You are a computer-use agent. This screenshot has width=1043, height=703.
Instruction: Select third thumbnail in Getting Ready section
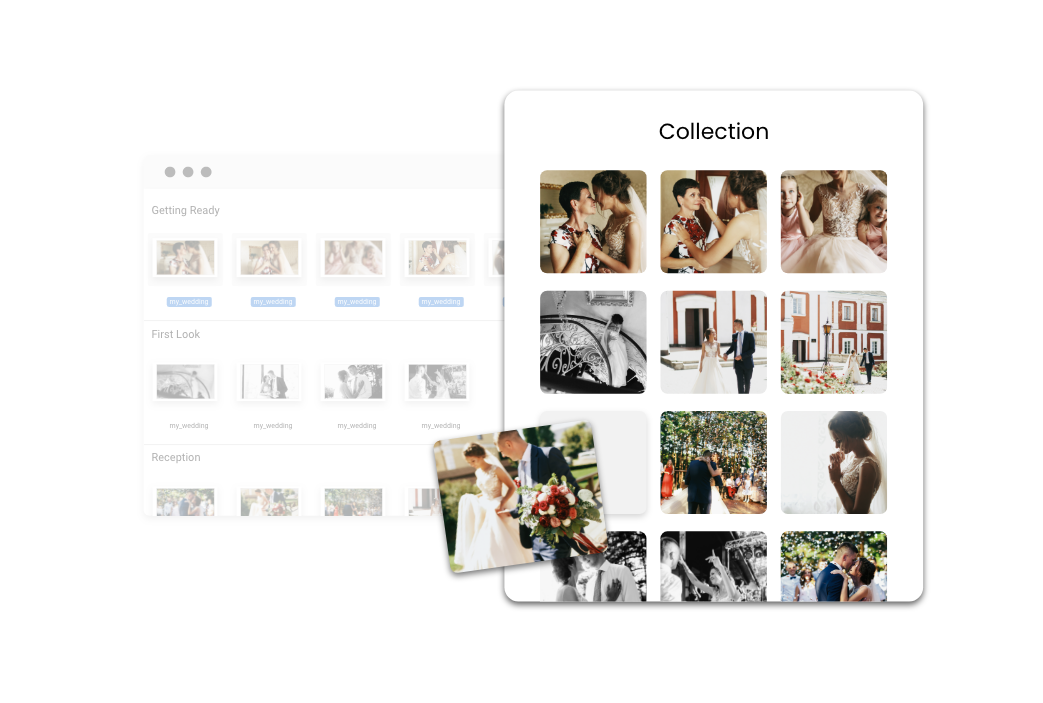coord(353,258)
